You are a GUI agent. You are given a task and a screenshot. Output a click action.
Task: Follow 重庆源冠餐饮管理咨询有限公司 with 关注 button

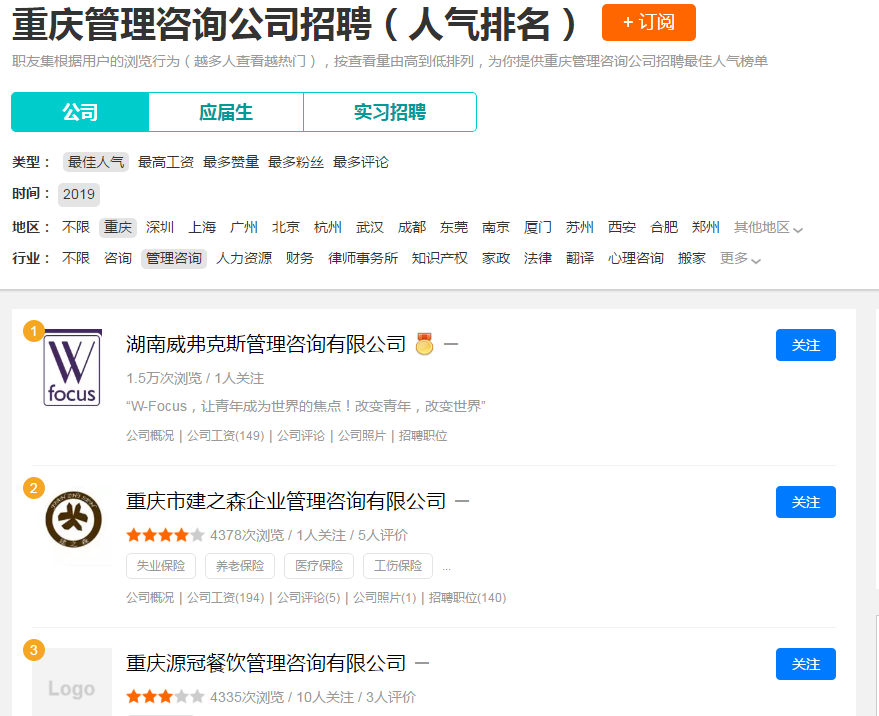pyautogui.click(x=806, y=664)
